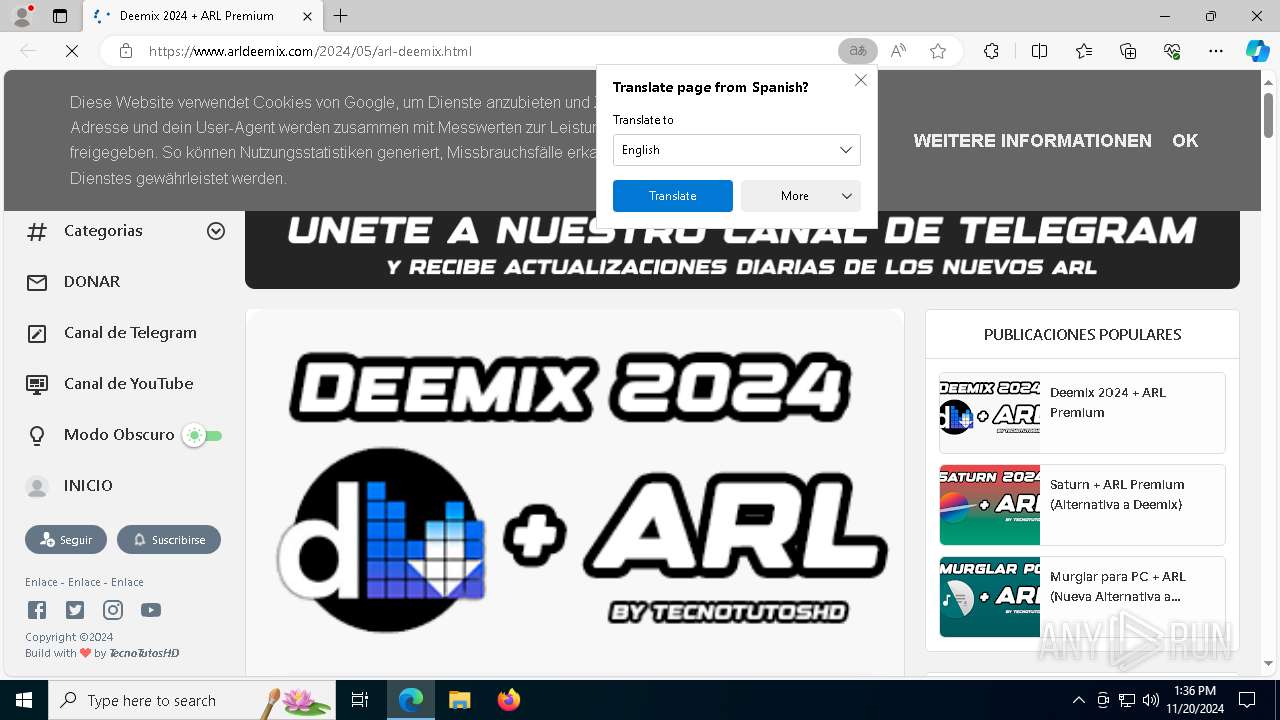Launch the Copilot sidebar
This screenshot has height=720, width=1280.
tap(1257, 51)
